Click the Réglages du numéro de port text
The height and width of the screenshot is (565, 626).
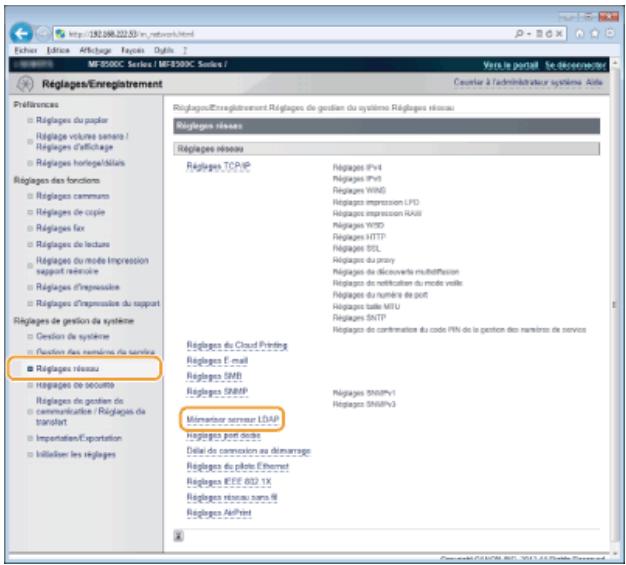[x=380, y=295]
